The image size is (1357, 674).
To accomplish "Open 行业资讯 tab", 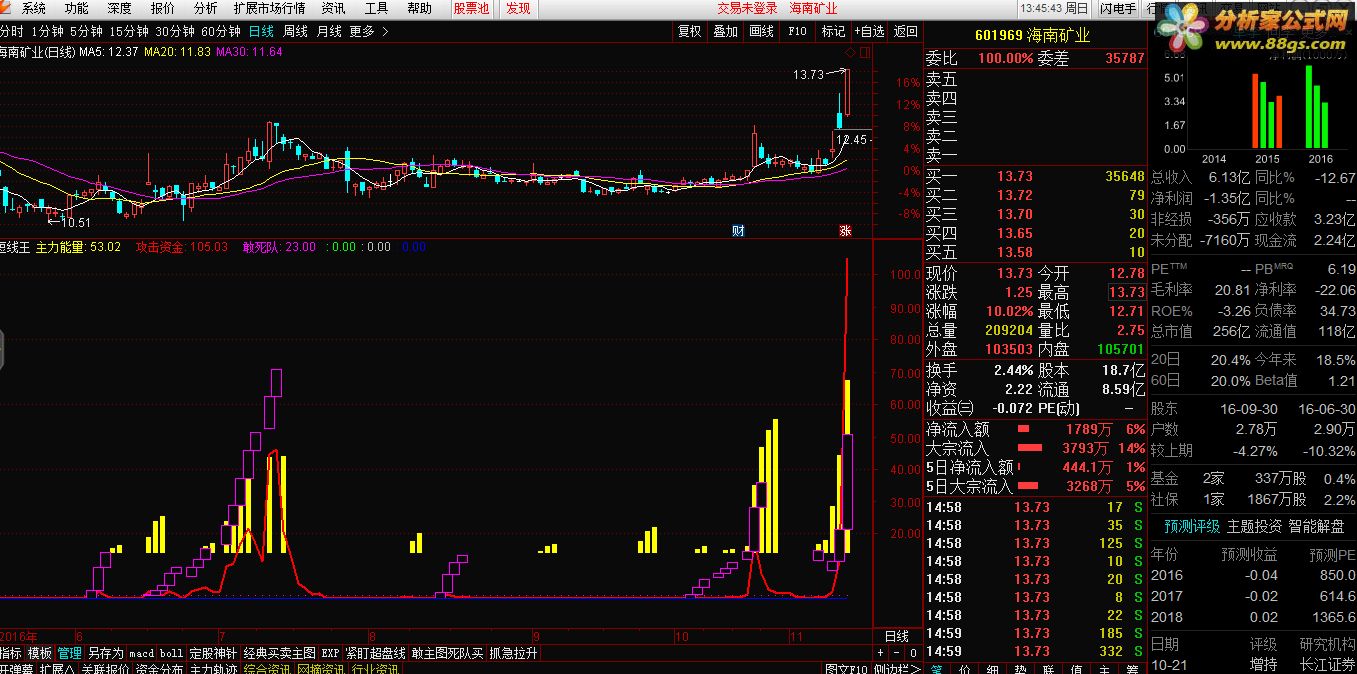I will (x=375, y=669).
